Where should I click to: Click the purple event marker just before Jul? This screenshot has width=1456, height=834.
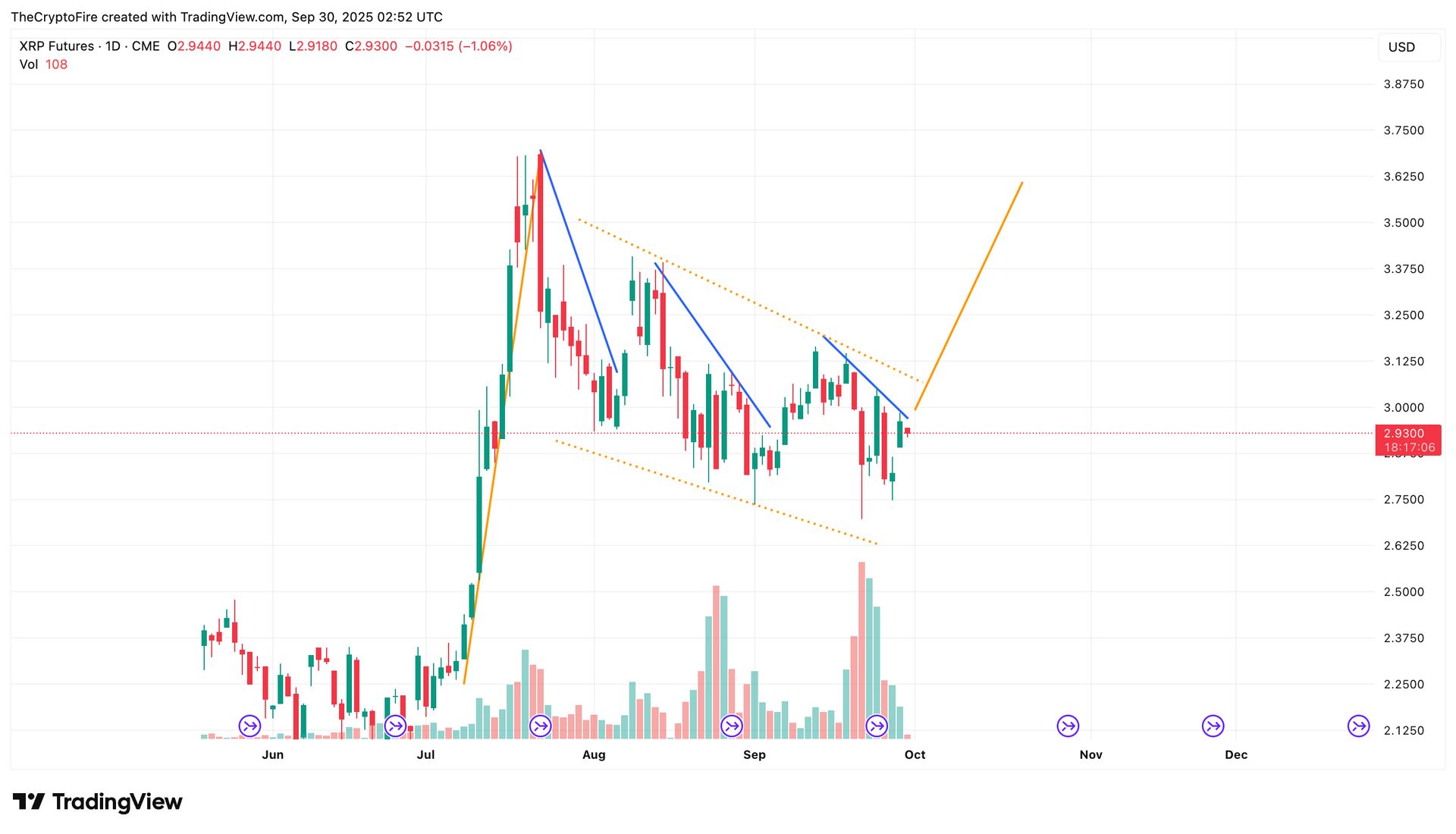pyautogui.click(x=395, y=726)
